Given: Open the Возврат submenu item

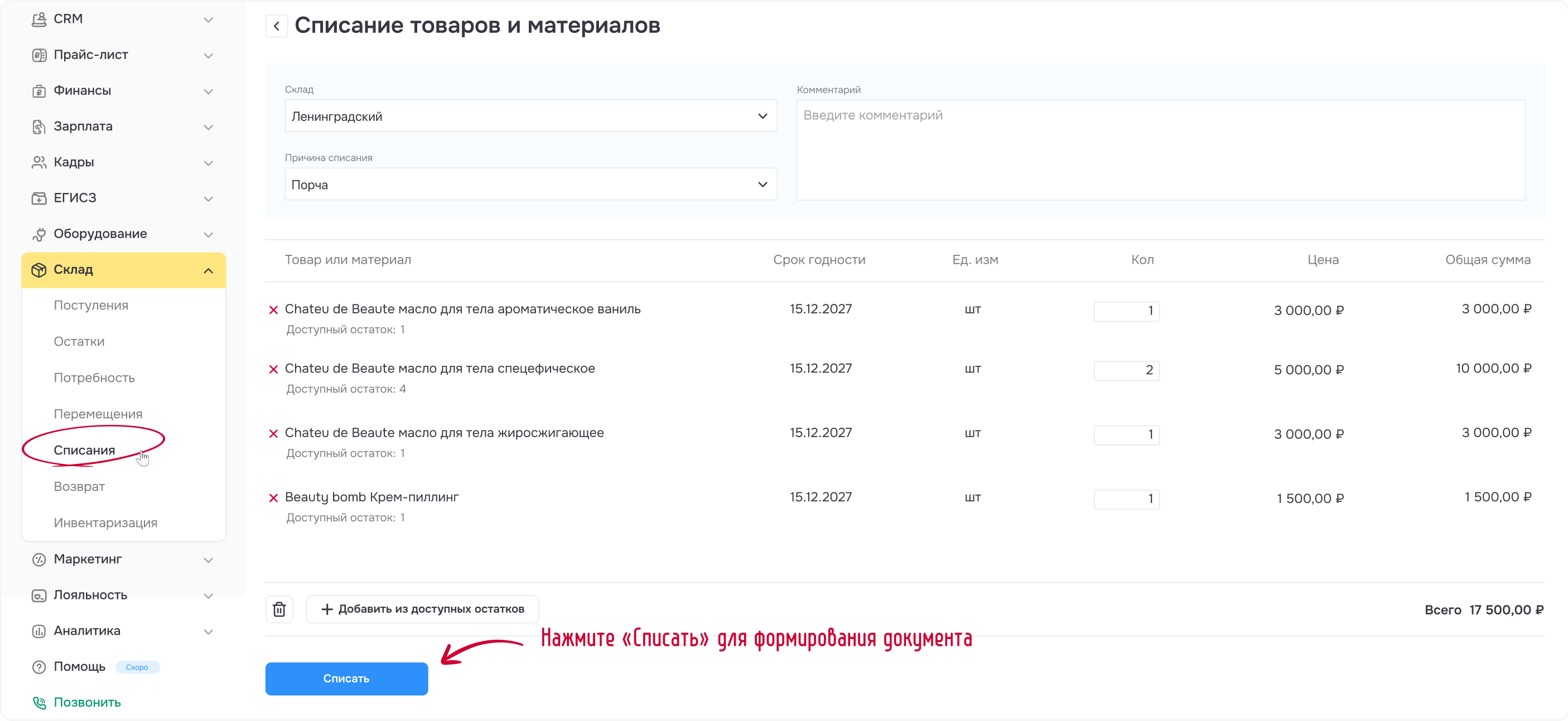Looking at the screenshot, I should 79,487.
